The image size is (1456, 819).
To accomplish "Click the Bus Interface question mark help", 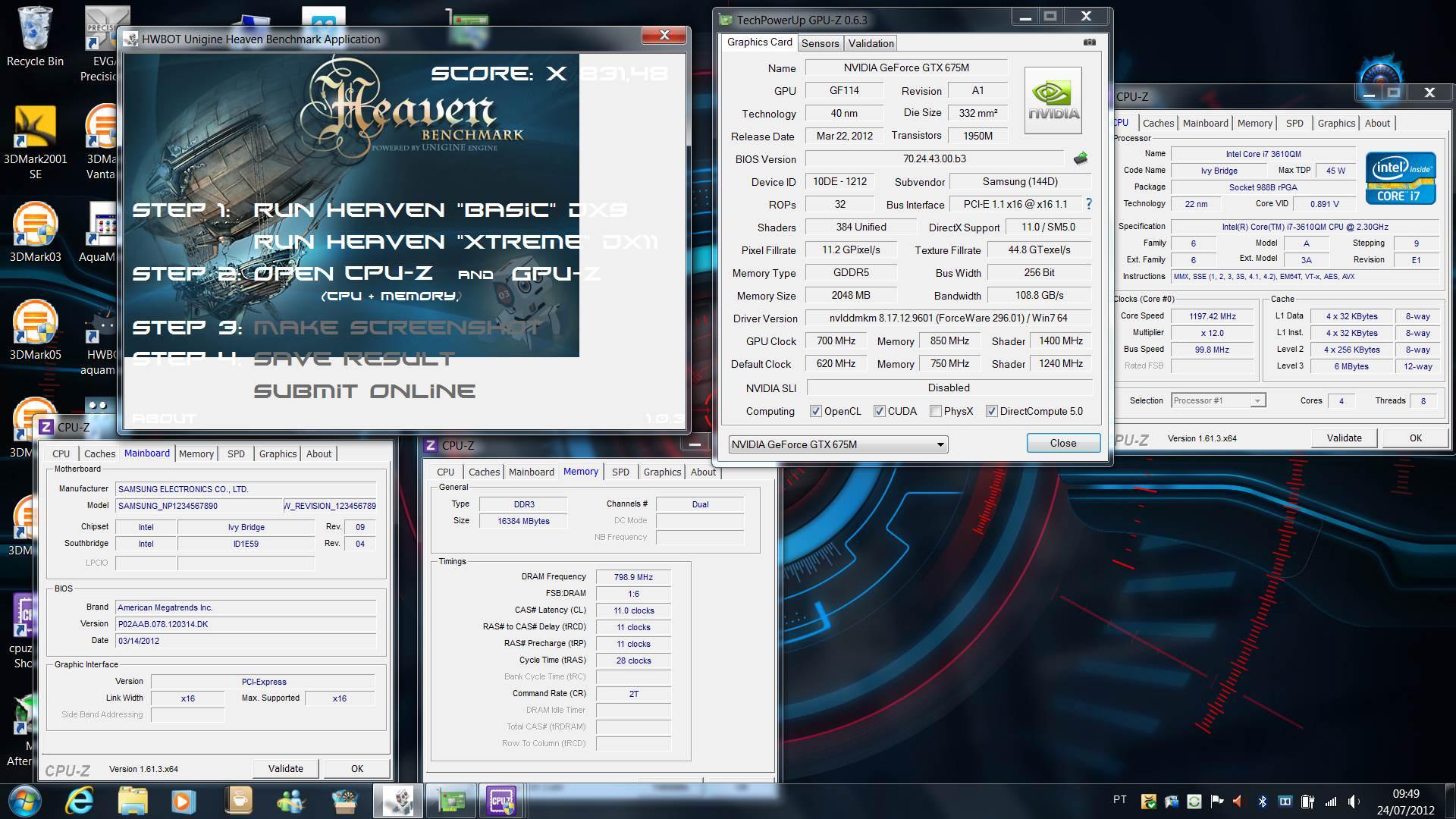I will tap(1089, 204).
